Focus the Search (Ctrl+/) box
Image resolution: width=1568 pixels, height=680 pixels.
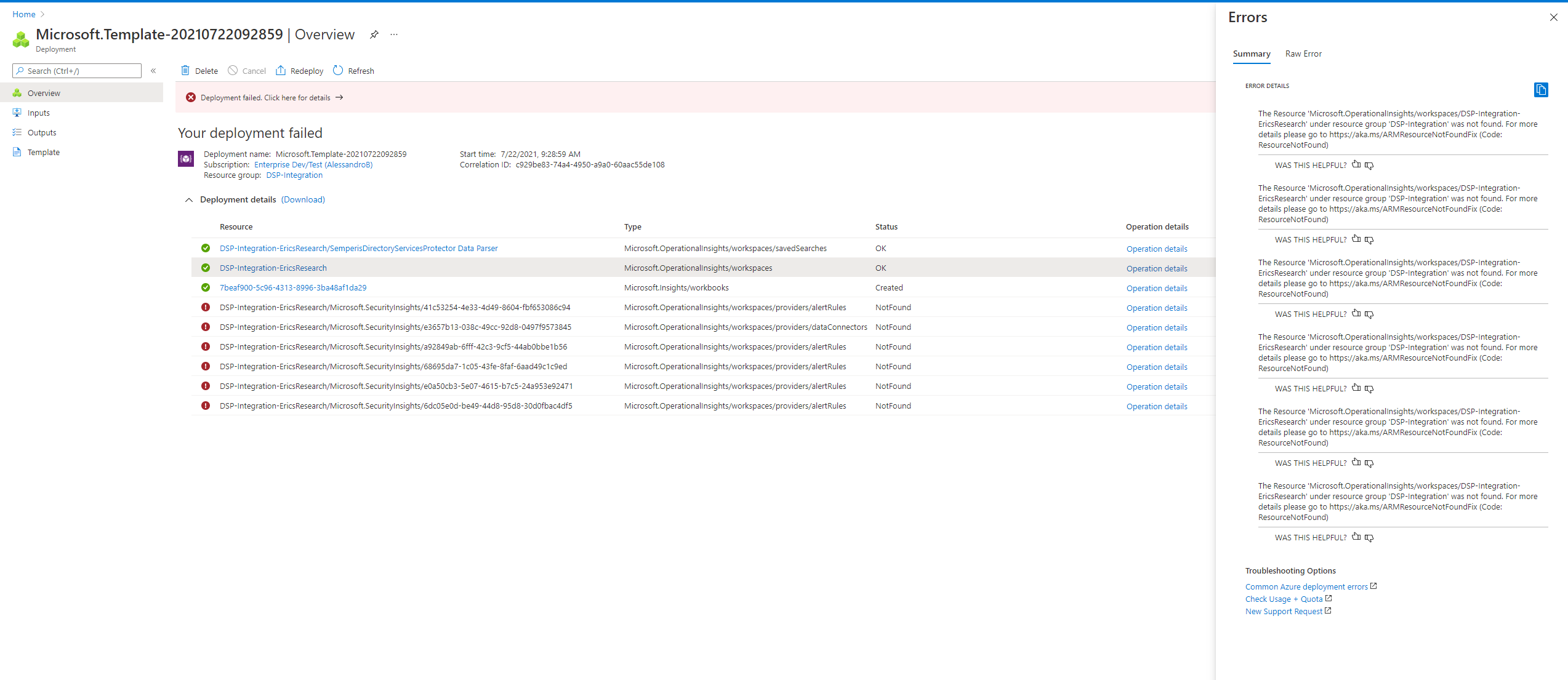[77, 71]
